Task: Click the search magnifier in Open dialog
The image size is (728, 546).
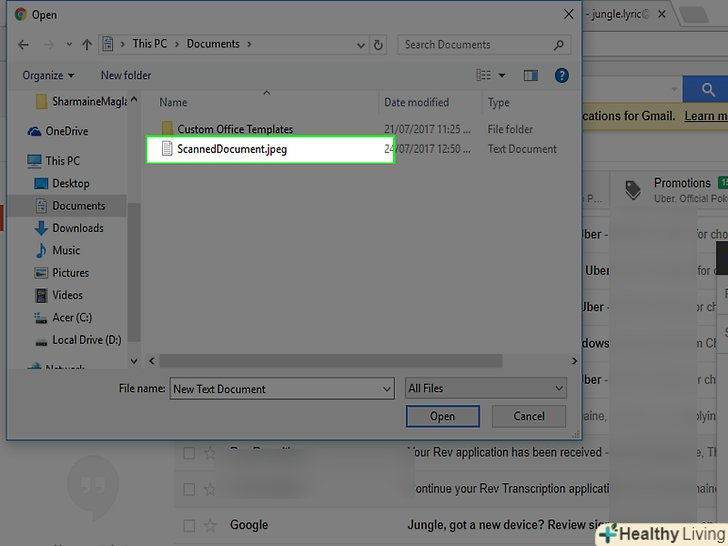Action: pyautogui.click(x=559, y=45)
